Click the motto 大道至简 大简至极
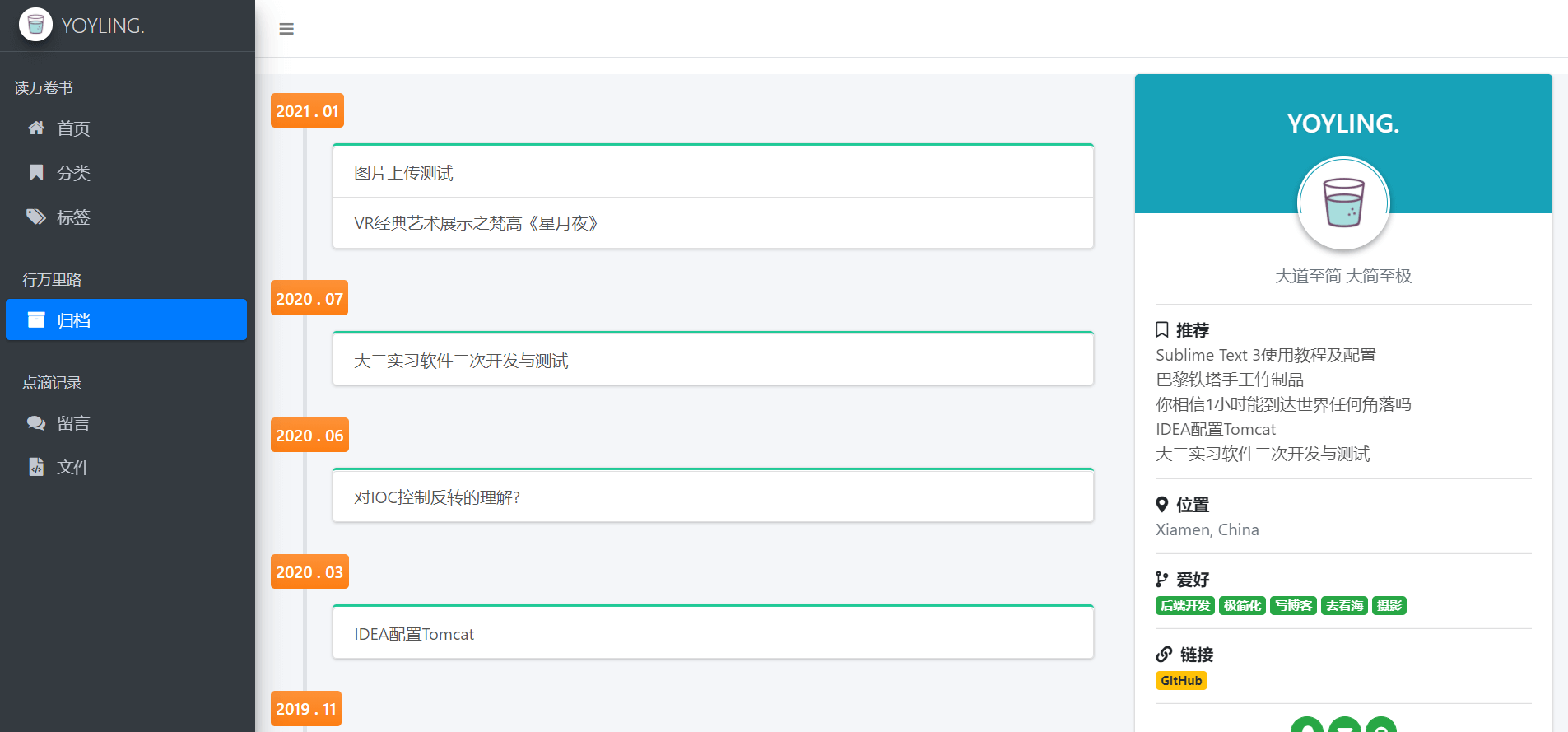This screenshot has width=1568, height=732. [x=1343, y=276]
